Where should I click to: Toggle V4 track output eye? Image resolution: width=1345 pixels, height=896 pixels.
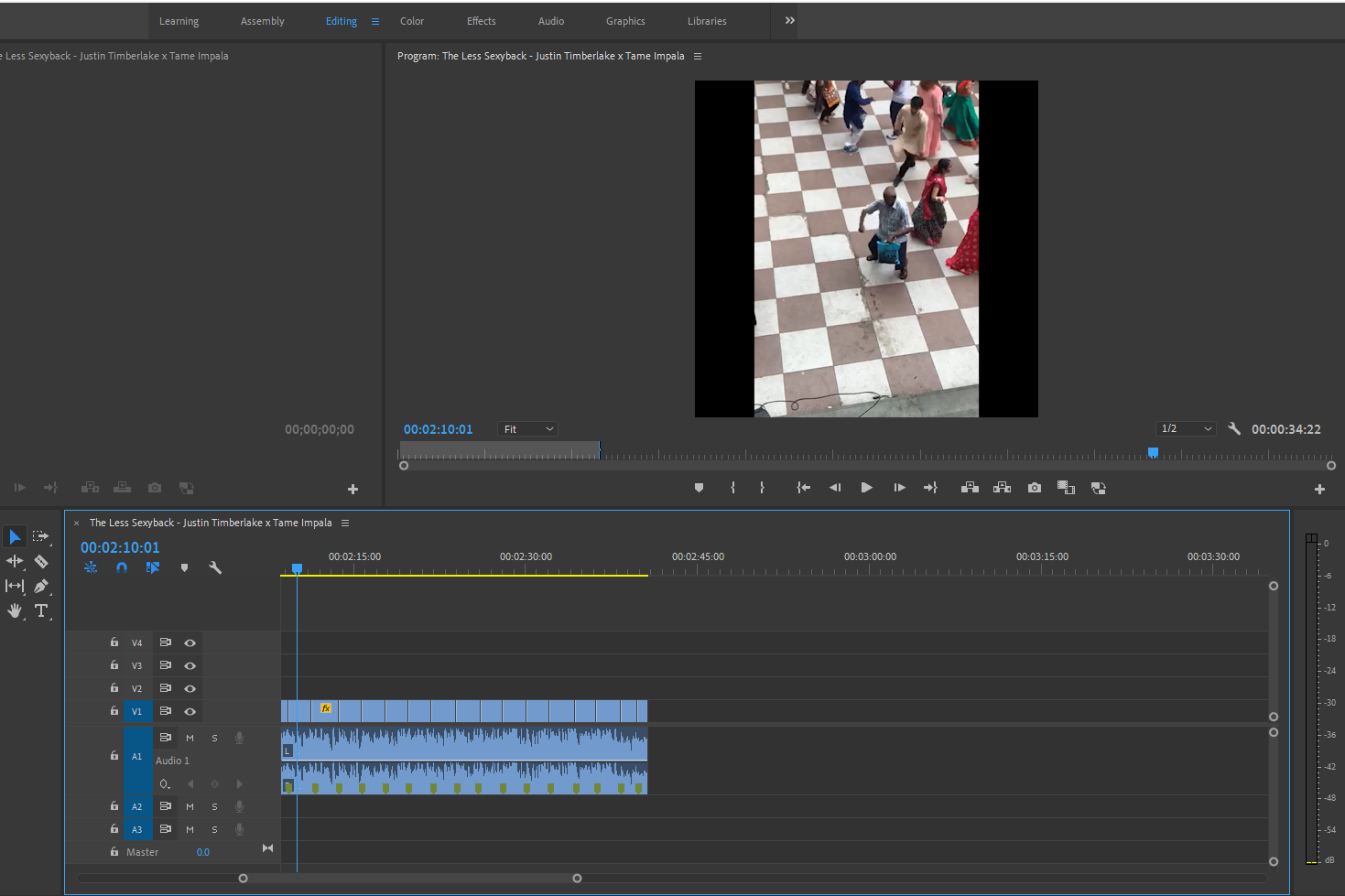pos(190,642)
